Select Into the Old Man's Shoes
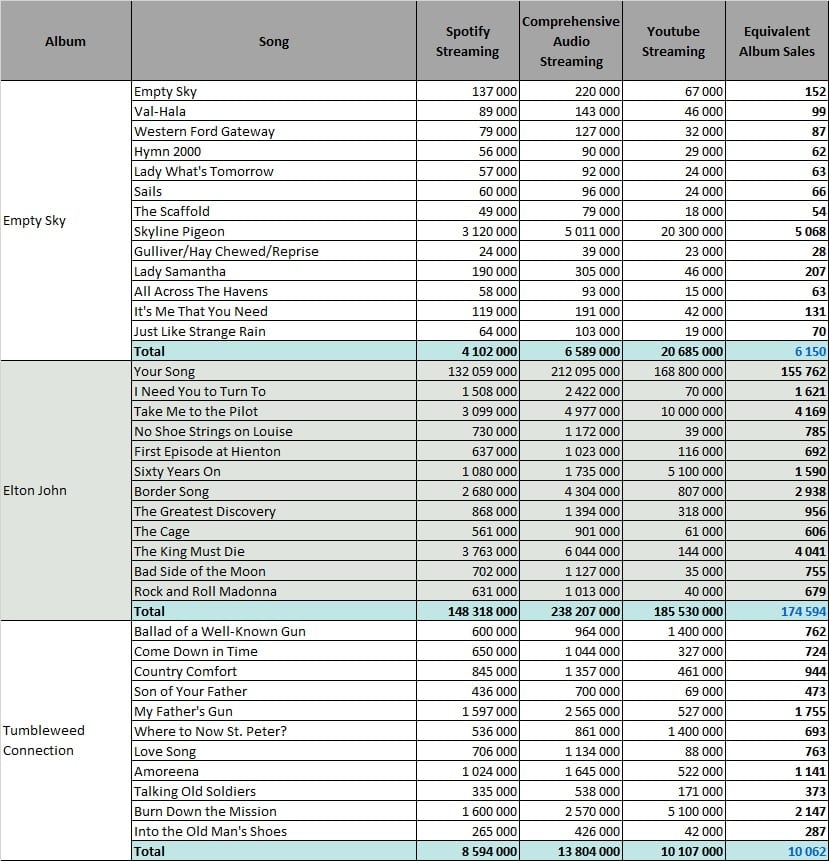The width and height of the screenshot is (829, 861). (x=273, y=831)
